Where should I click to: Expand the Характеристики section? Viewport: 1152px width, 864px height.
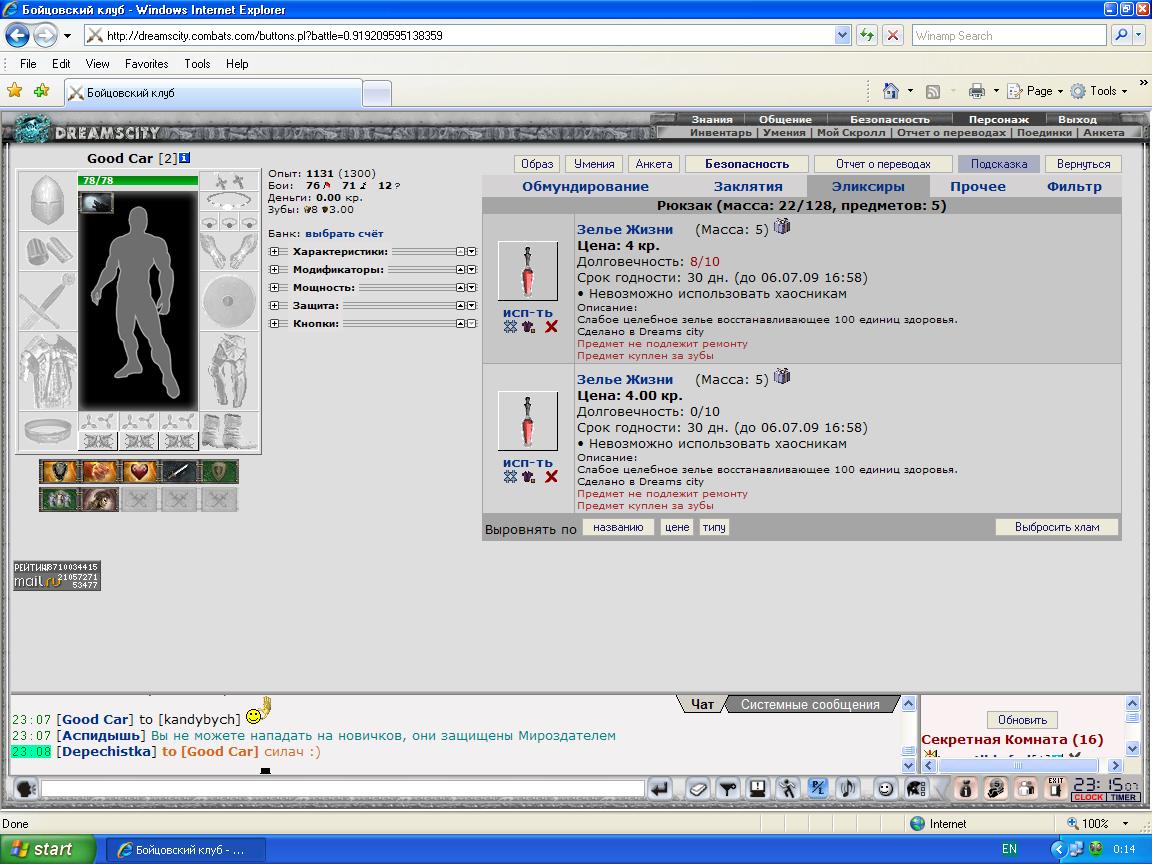click(274, 251)
